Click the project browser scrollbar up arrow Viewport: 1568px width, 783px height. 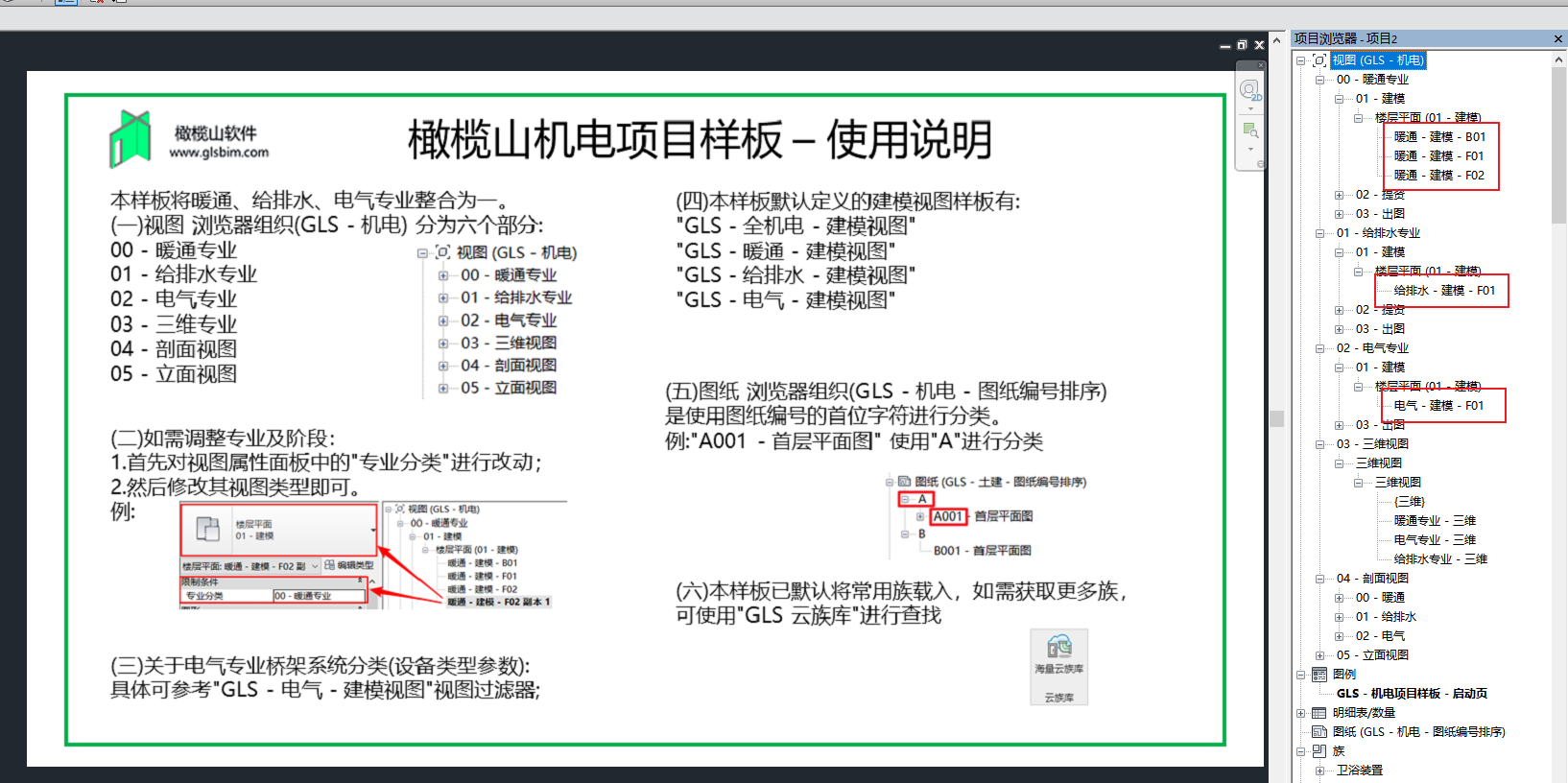[1559, 59]
